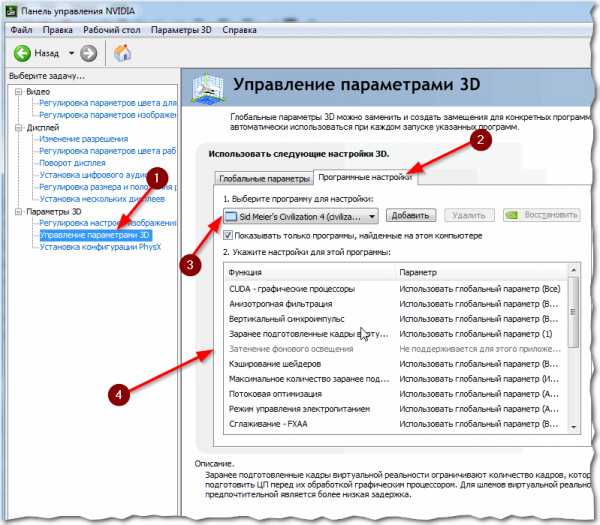Click scroll-up arrow of settings list
The width and height of the screenshot is (600, 525).
[x=573, y=270]
